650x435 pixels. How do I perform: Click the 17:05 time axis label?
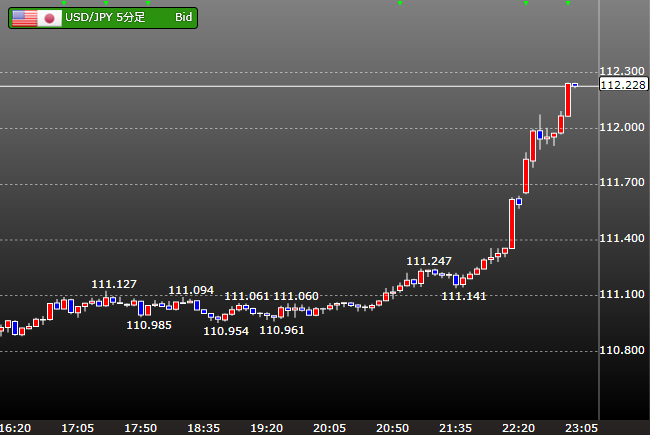coord(78,428)
